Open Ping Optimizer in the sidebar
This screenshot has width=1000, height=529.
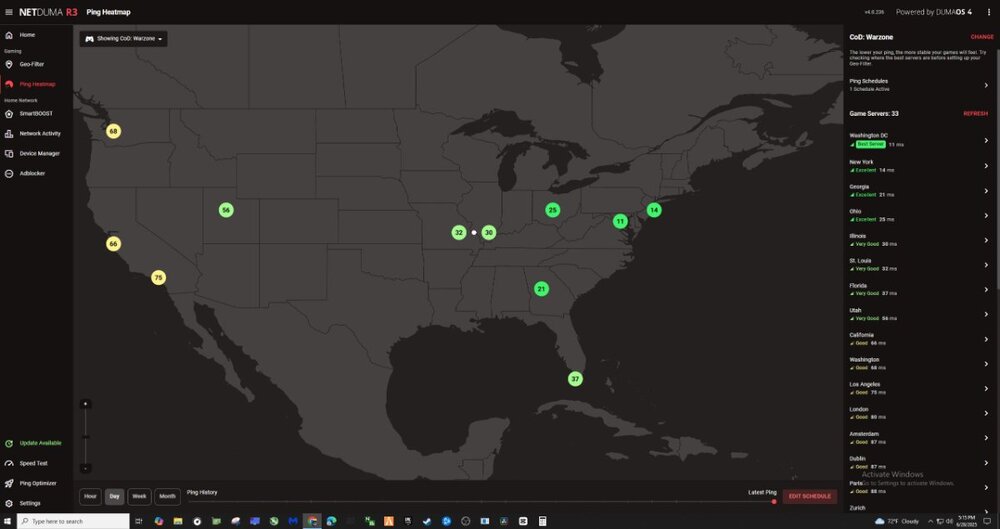click(36, 483)
